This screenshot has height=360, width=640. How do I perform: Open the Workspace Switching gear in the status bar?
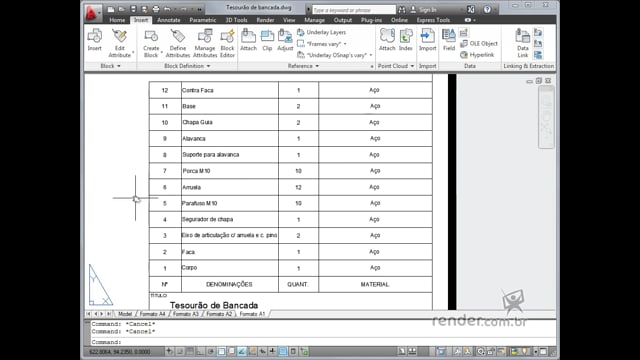coord(481,351)
